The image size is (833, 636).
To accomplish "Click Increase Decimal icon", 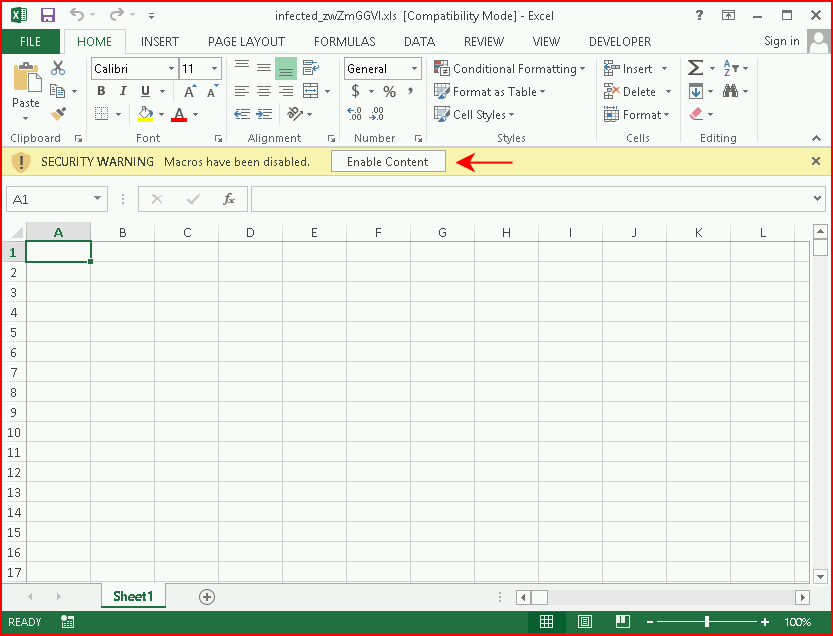I will pyautogui.click(x=354, y=114).
